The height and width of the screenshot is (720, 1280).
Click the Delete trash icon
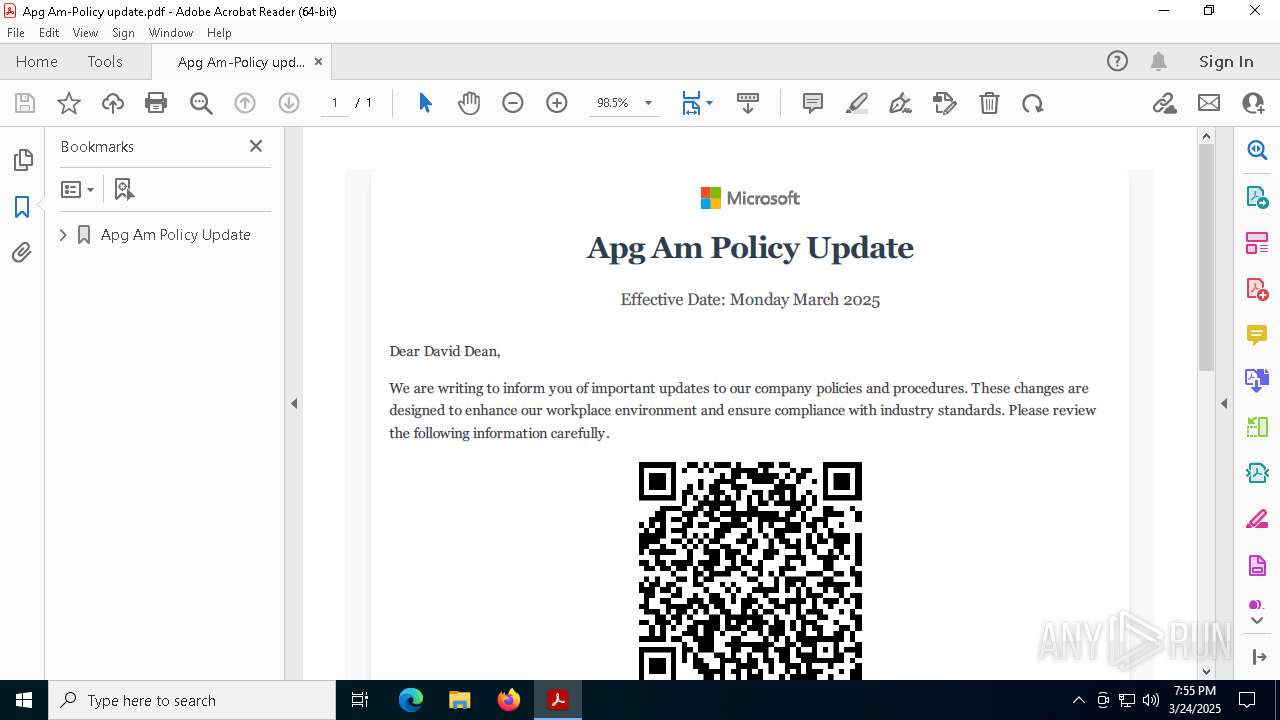click(x=989, y=103)
